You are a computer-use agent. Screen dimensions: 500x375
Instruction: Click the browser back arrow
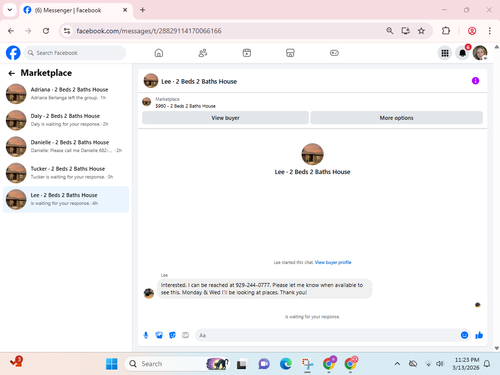pyautogui.click(x=11, y=31)
